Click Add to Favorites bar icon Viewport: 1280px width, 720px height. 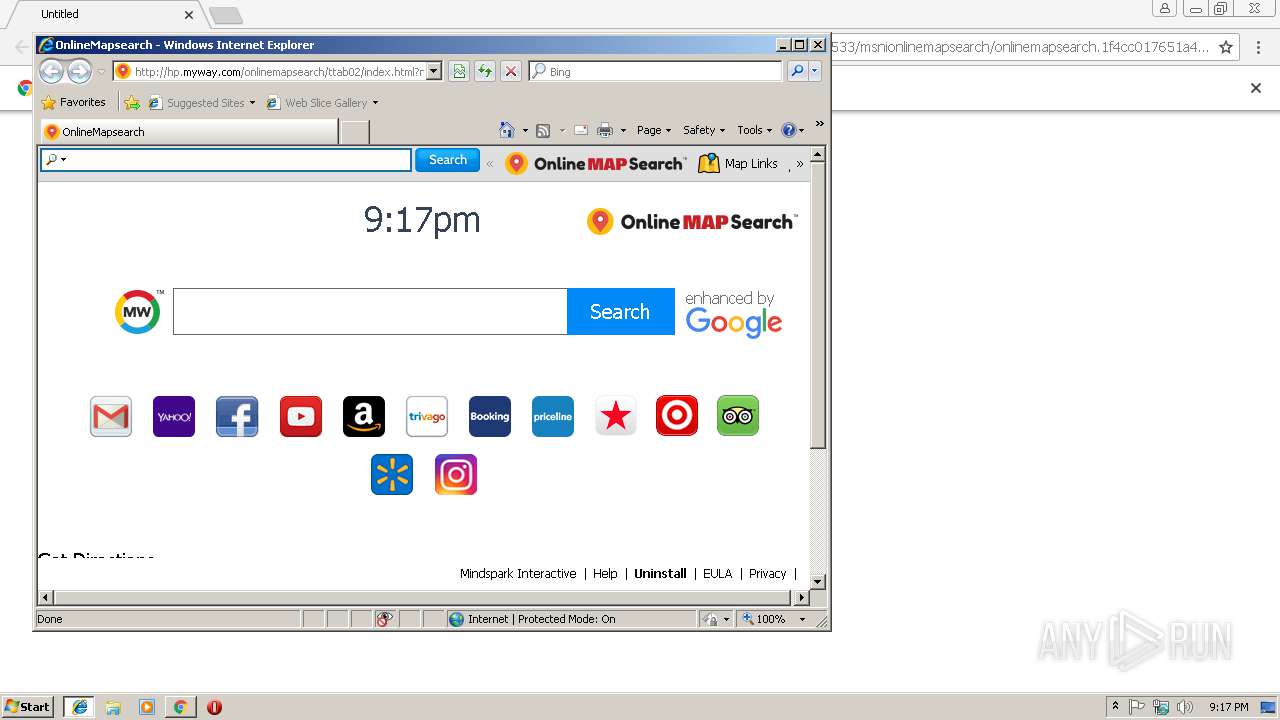coord(132,102)
